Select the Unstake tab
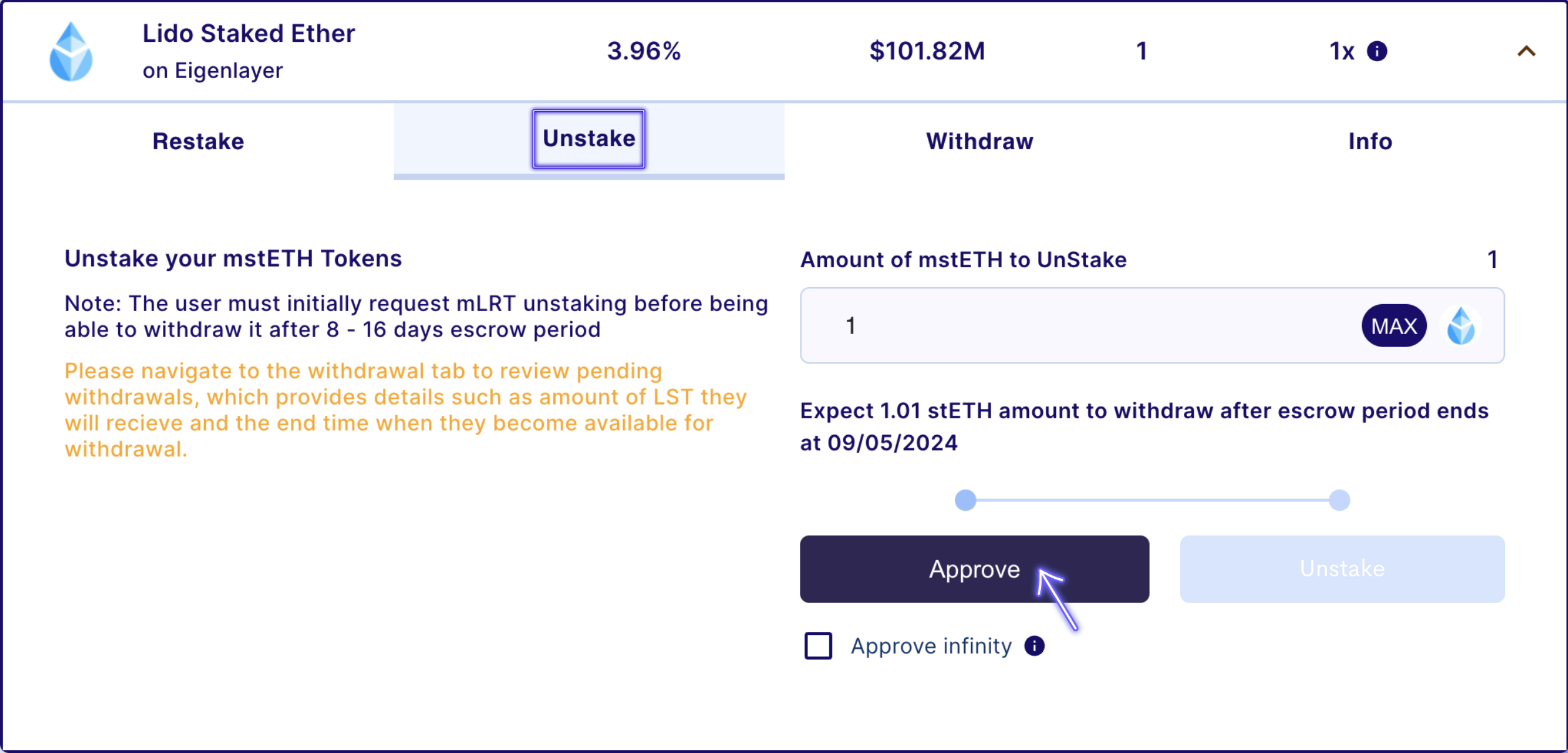Image resolution: width=1568 pixels, height=753 pixels. tap(588, 139)
